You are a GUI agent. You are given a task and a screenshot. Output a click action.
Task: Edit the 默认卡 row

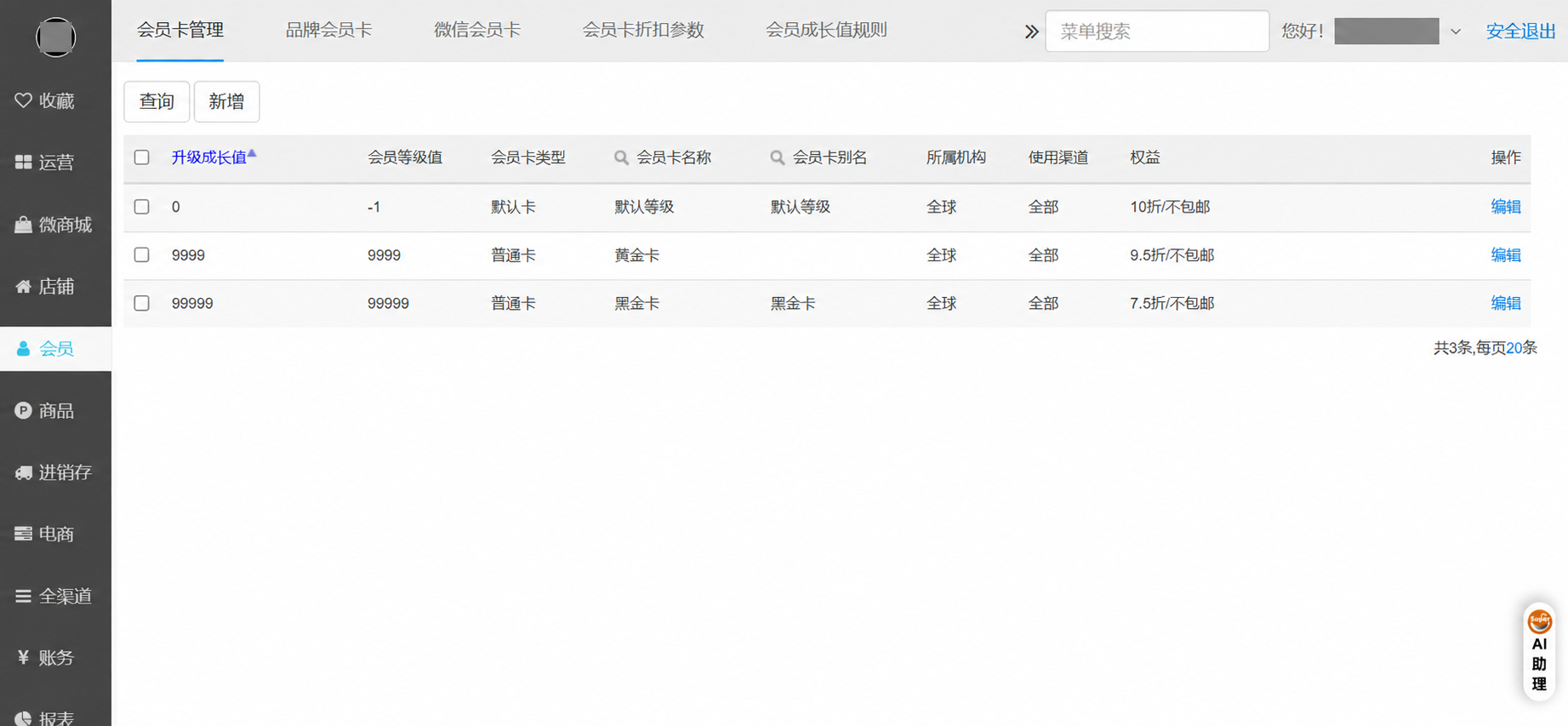tap(1506, 207)
